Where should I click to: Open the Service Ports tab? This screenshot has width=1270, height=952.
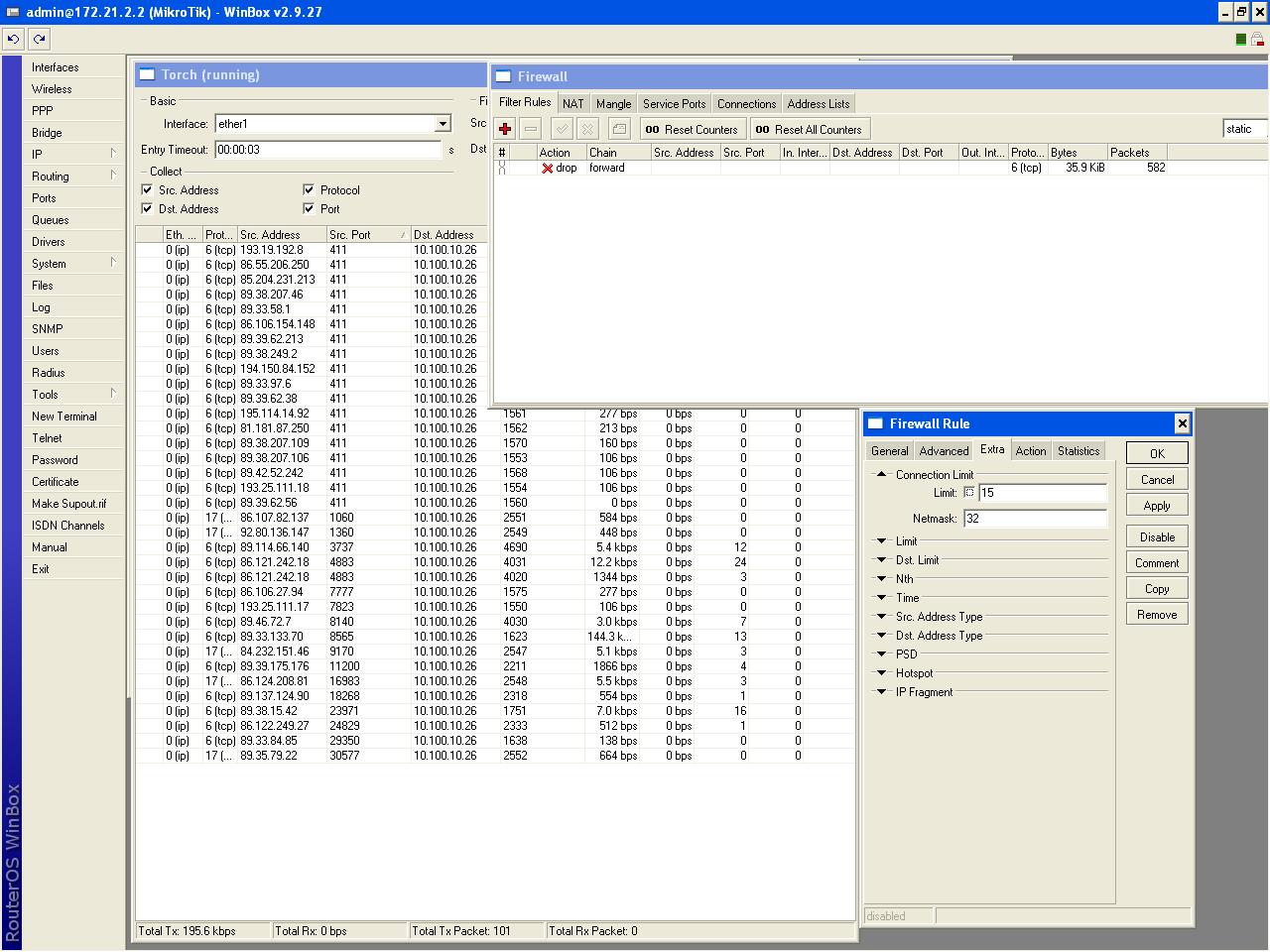(674, 103)
